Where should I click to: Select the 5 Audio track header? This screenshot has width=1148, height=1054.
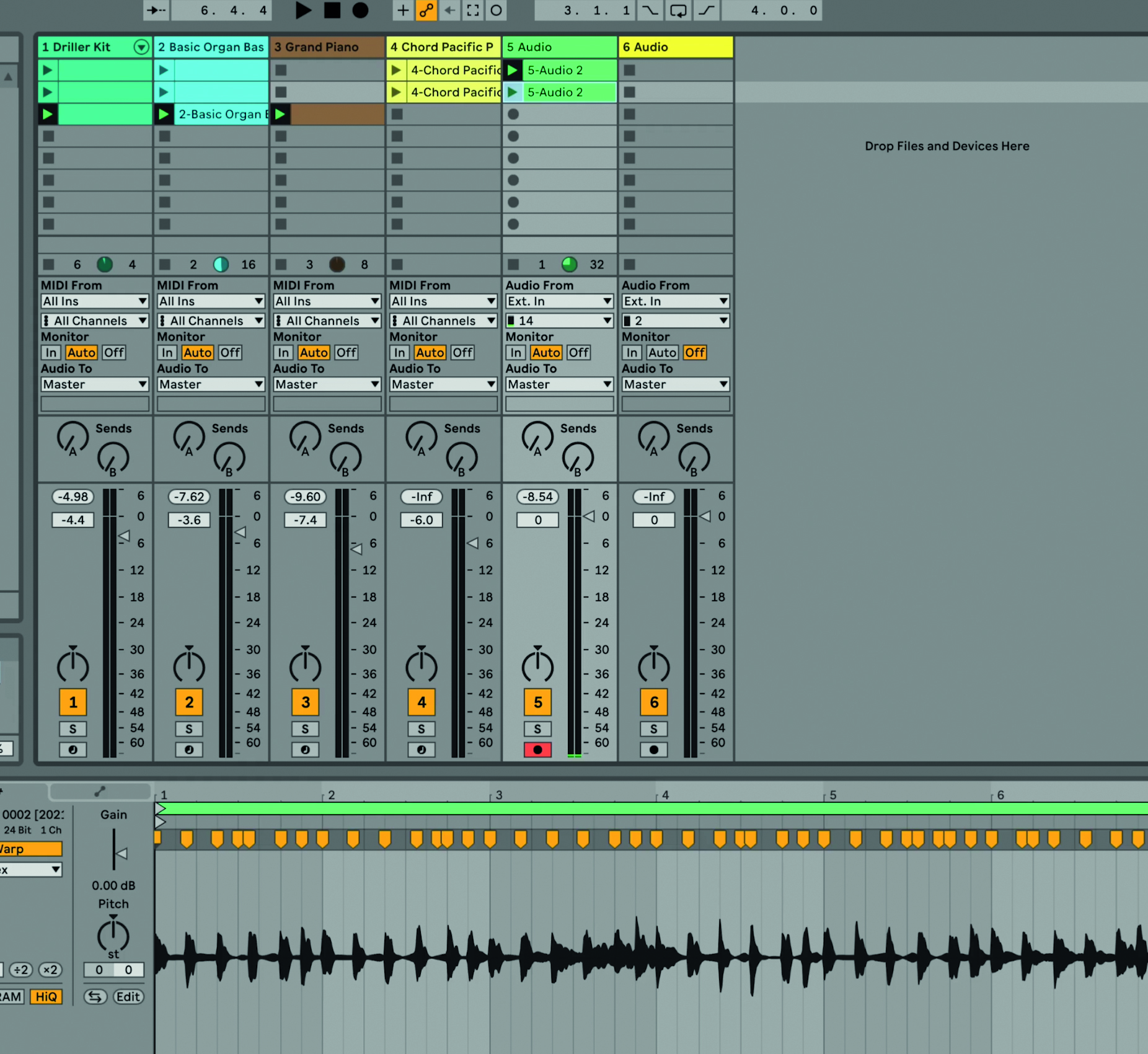pos(560,47)
